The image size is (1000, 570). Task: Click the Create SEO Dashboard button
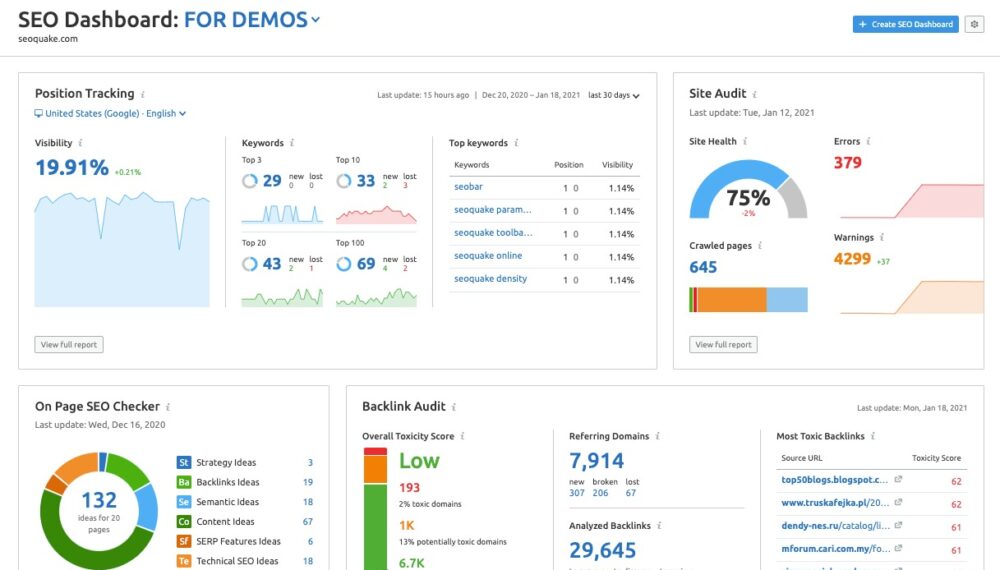click(906, 24)
